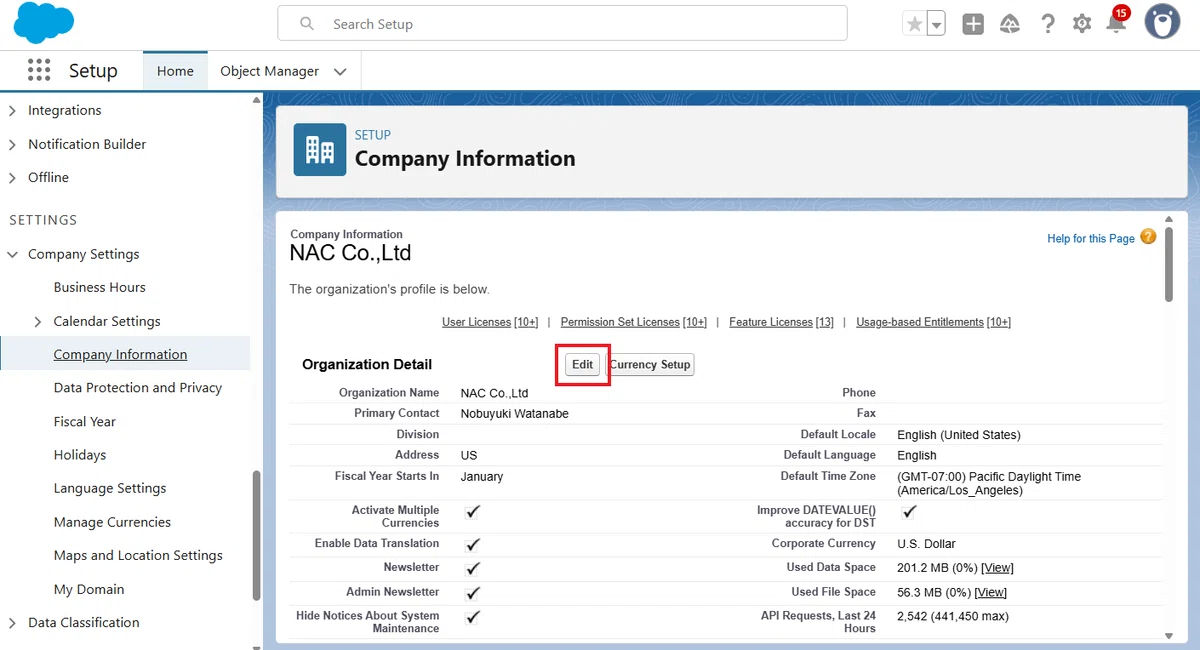Expand the Offline tree node

[12, 178]
